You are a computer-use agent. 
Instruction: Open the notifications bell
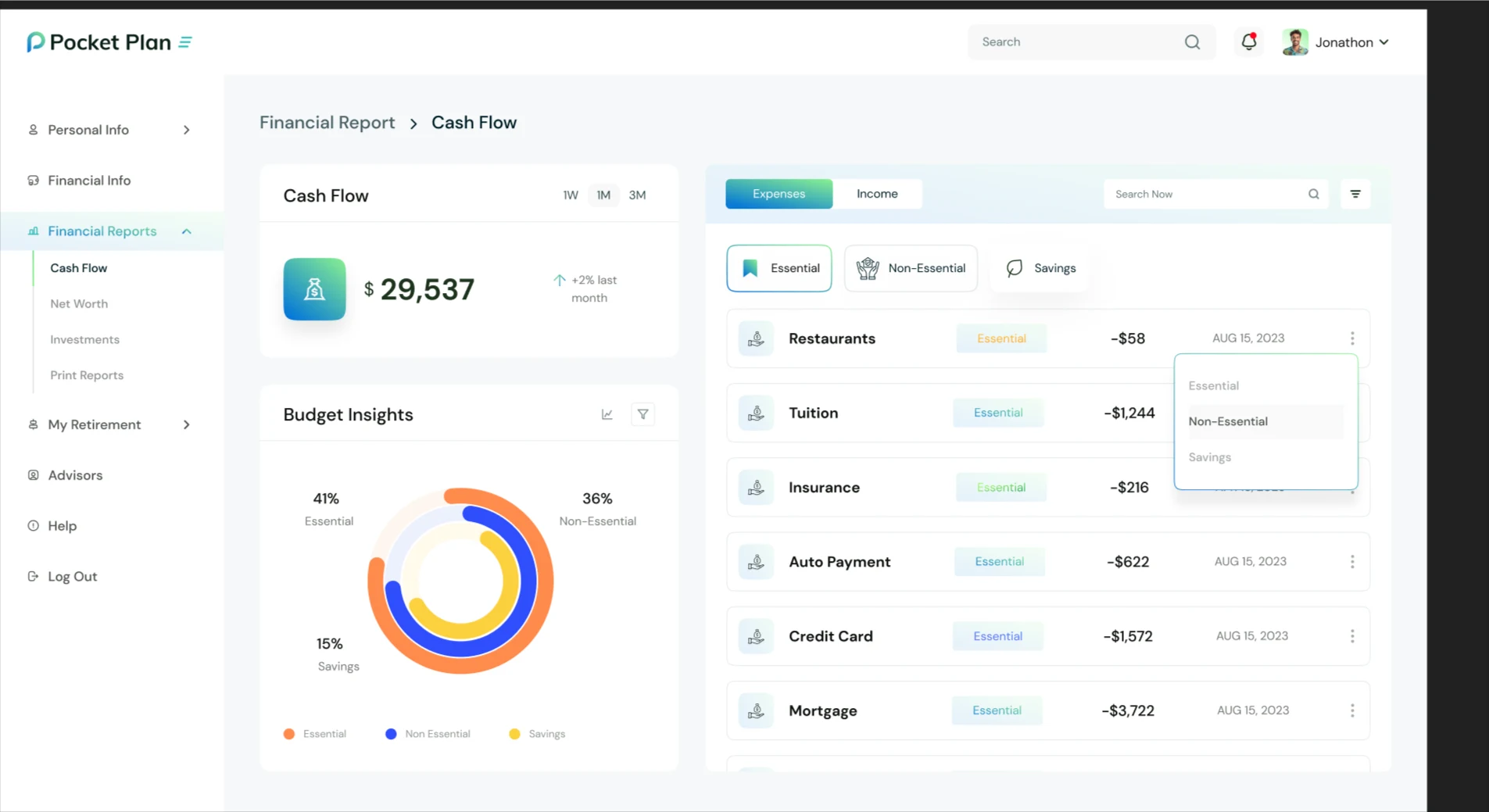coord(1247,42)
